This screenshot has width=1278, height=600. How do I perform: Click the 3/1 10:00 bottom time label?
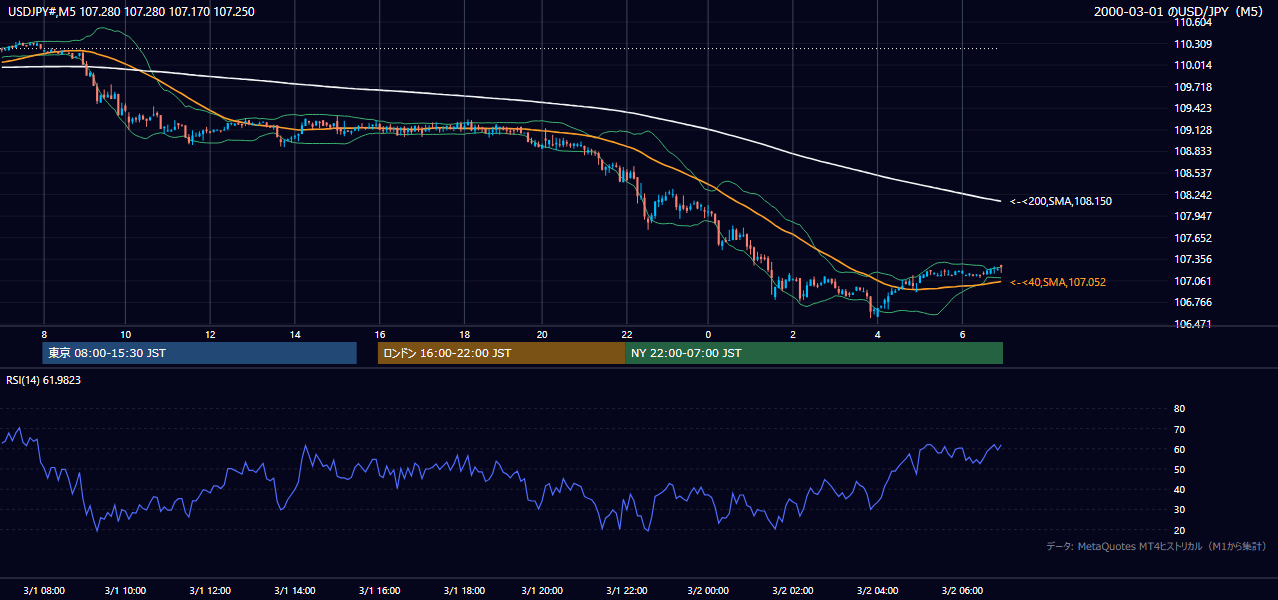coord(127,591)
